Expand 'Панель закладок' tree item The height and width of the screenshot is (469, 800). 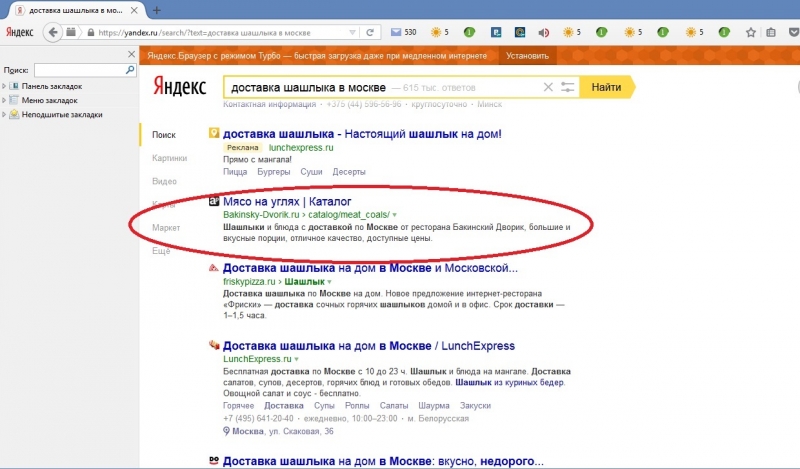click(4, 86)
